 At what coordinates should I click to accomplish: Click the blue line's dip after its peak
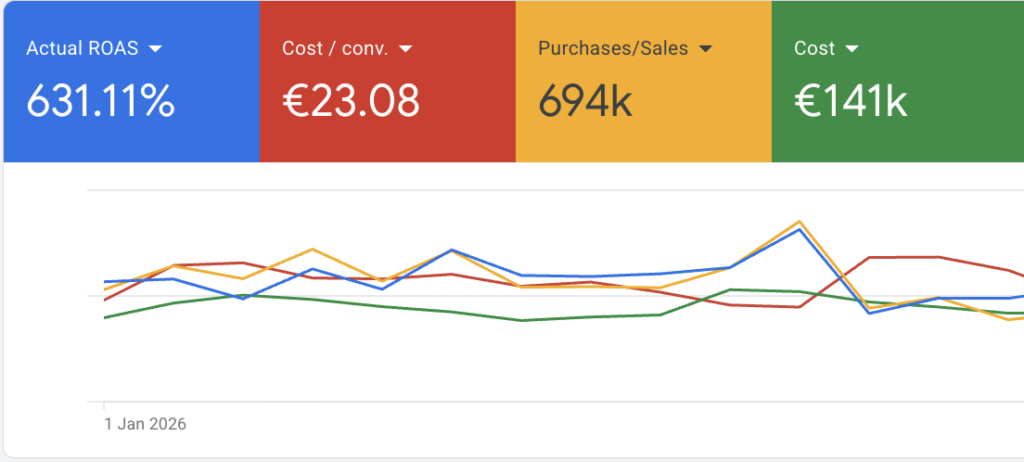point(868,313)
